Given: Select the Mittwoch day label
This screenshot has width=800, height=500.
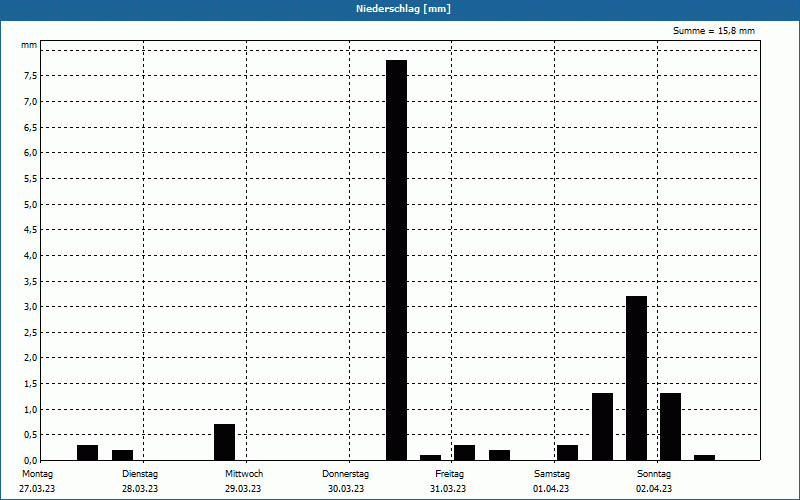Looking at the screenshot, I should pos(244,474).
